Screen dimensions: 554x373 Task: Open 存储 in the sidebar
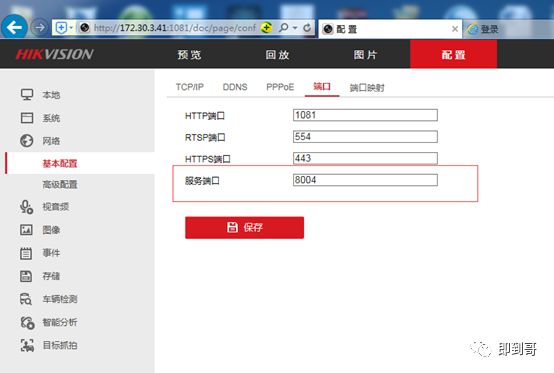pyautogui.click(x=51, y=276)
